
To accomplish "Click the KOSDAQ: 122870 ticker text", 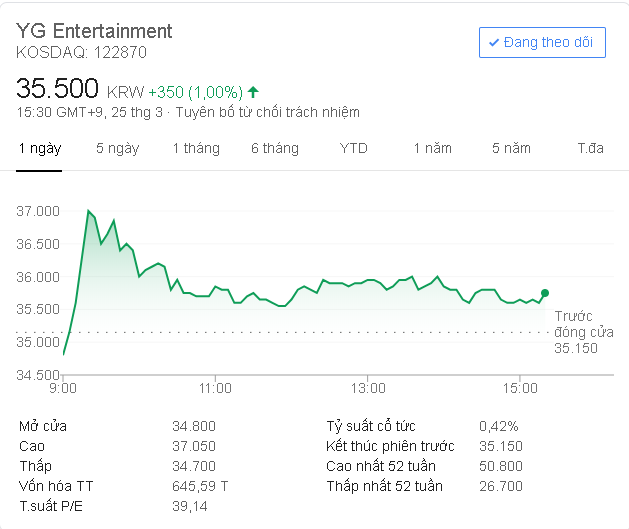I will [x=81, y=52].
